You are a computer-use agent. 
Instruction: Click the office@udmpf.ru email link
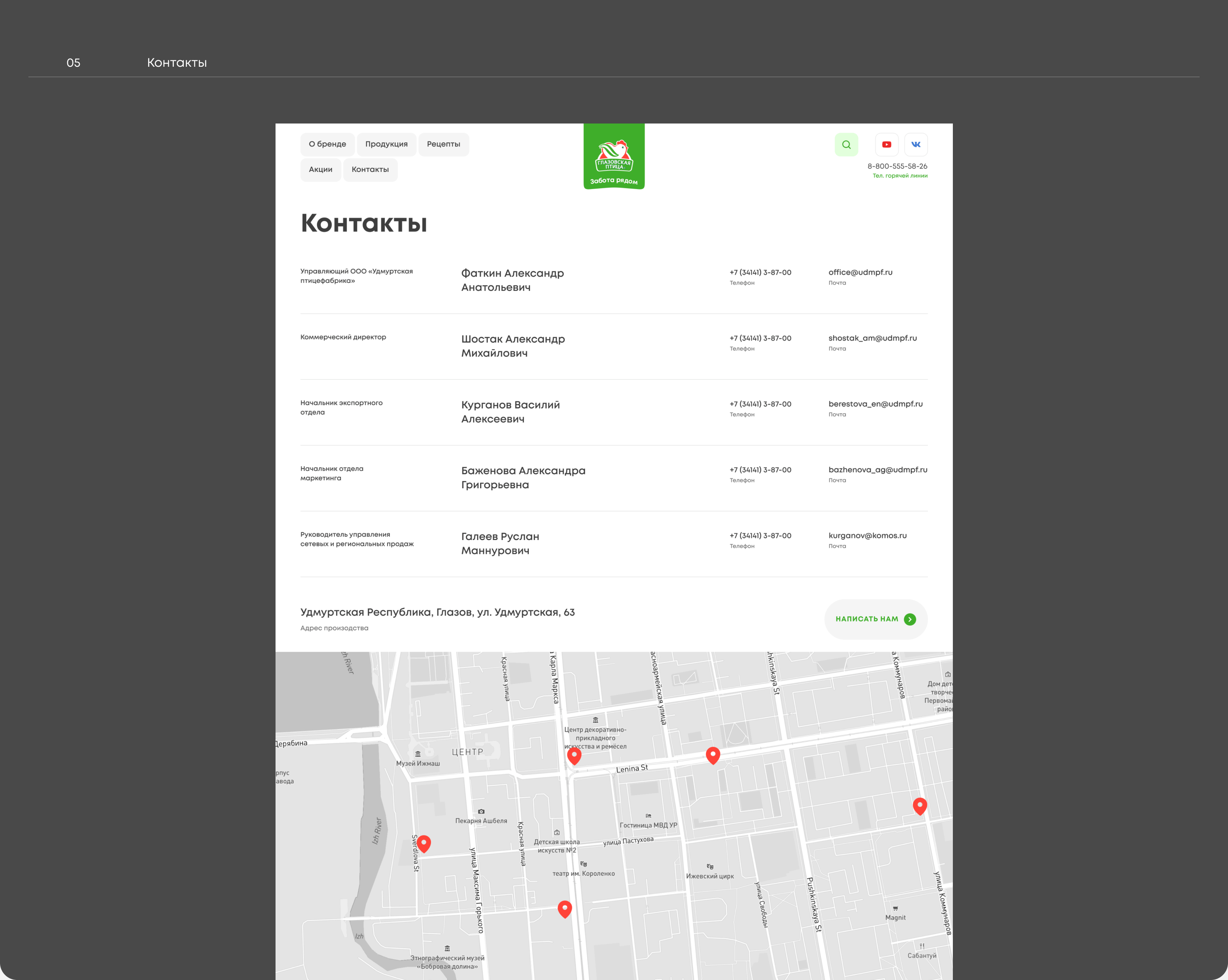tap(860, 272)
